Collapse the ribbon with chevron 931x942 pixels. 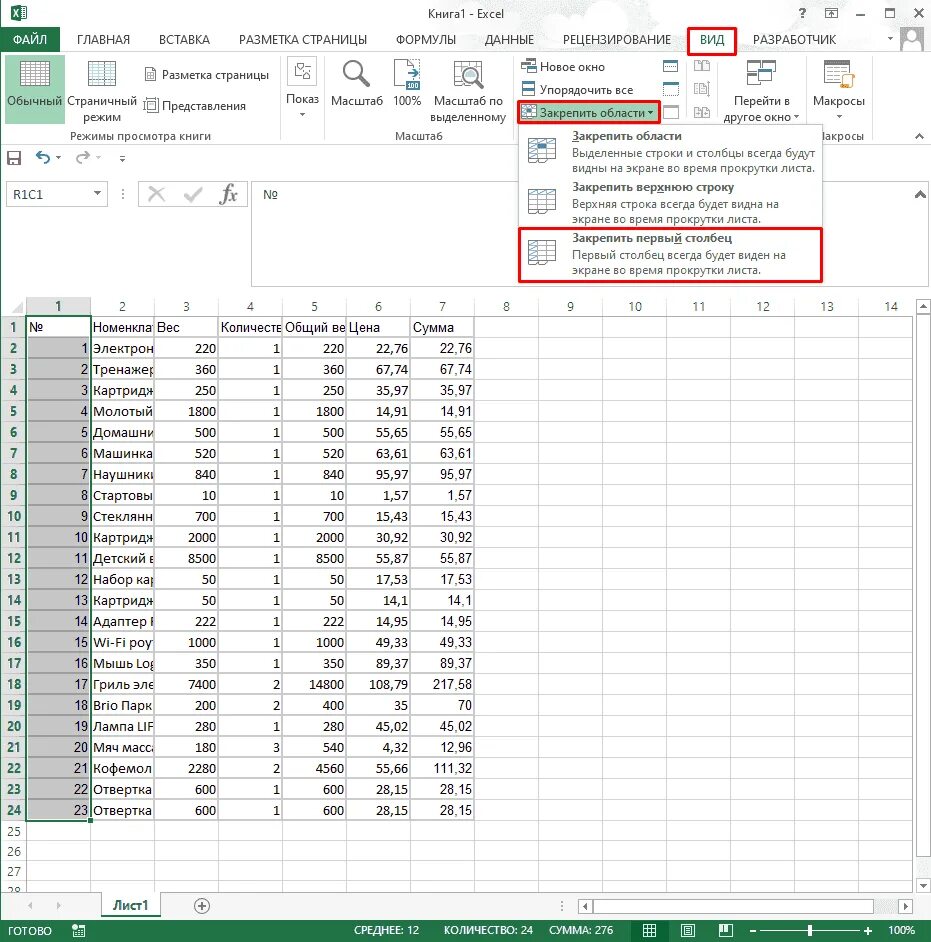click(919, 136)
